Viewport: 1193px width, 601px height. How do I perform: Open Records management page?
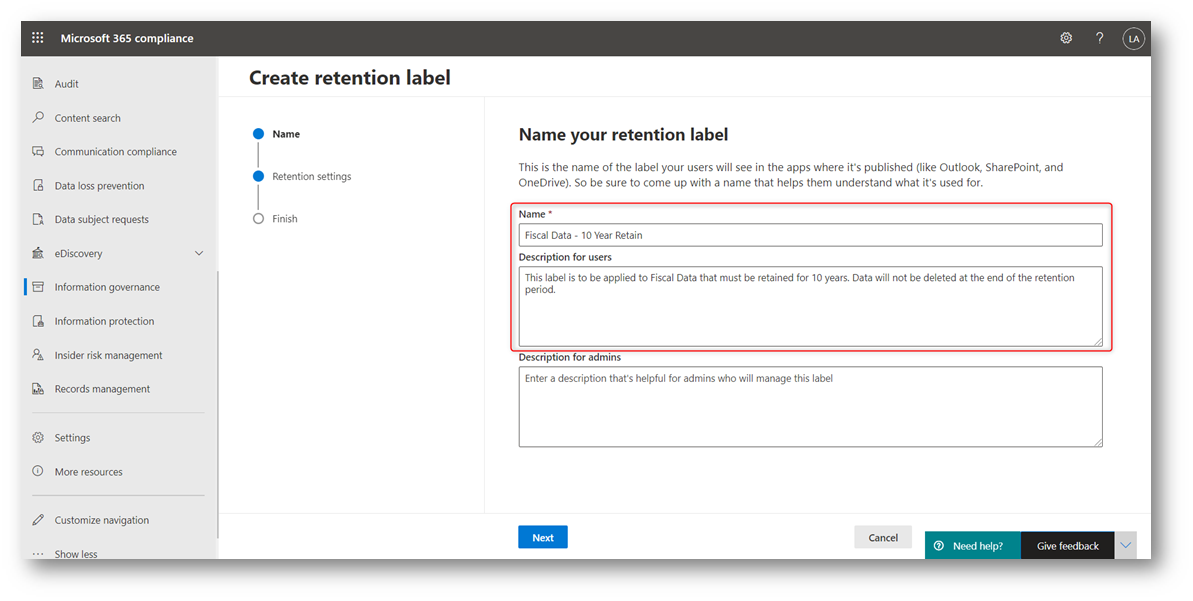[x=102, y=389]
